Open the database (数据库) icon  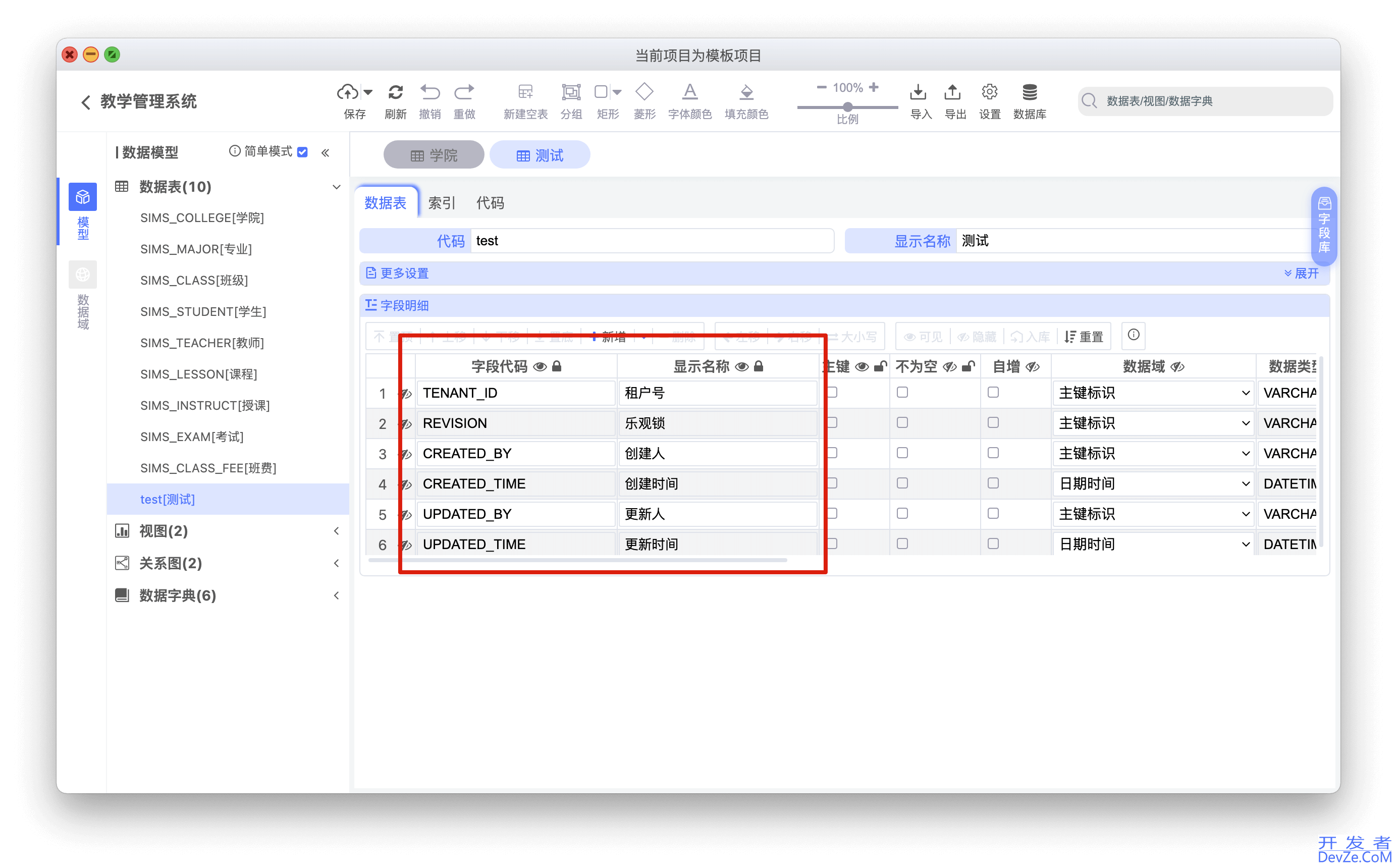(x=1030, y=92)
